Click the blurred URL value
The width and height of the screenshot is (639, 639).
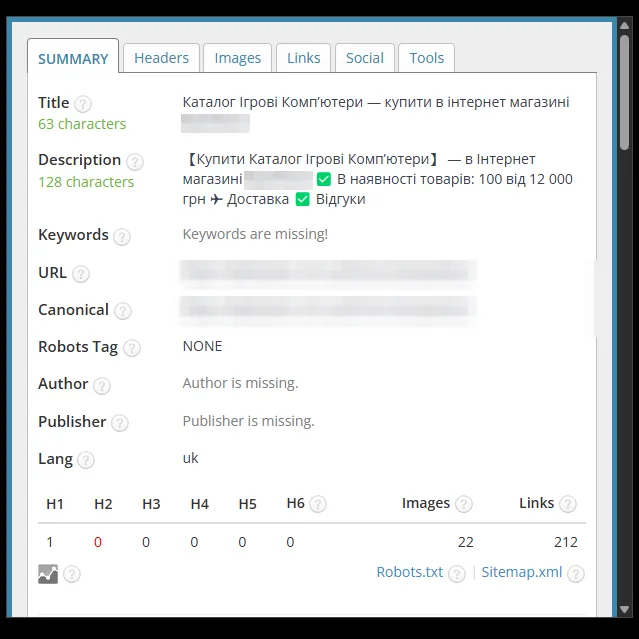[328, 273]
